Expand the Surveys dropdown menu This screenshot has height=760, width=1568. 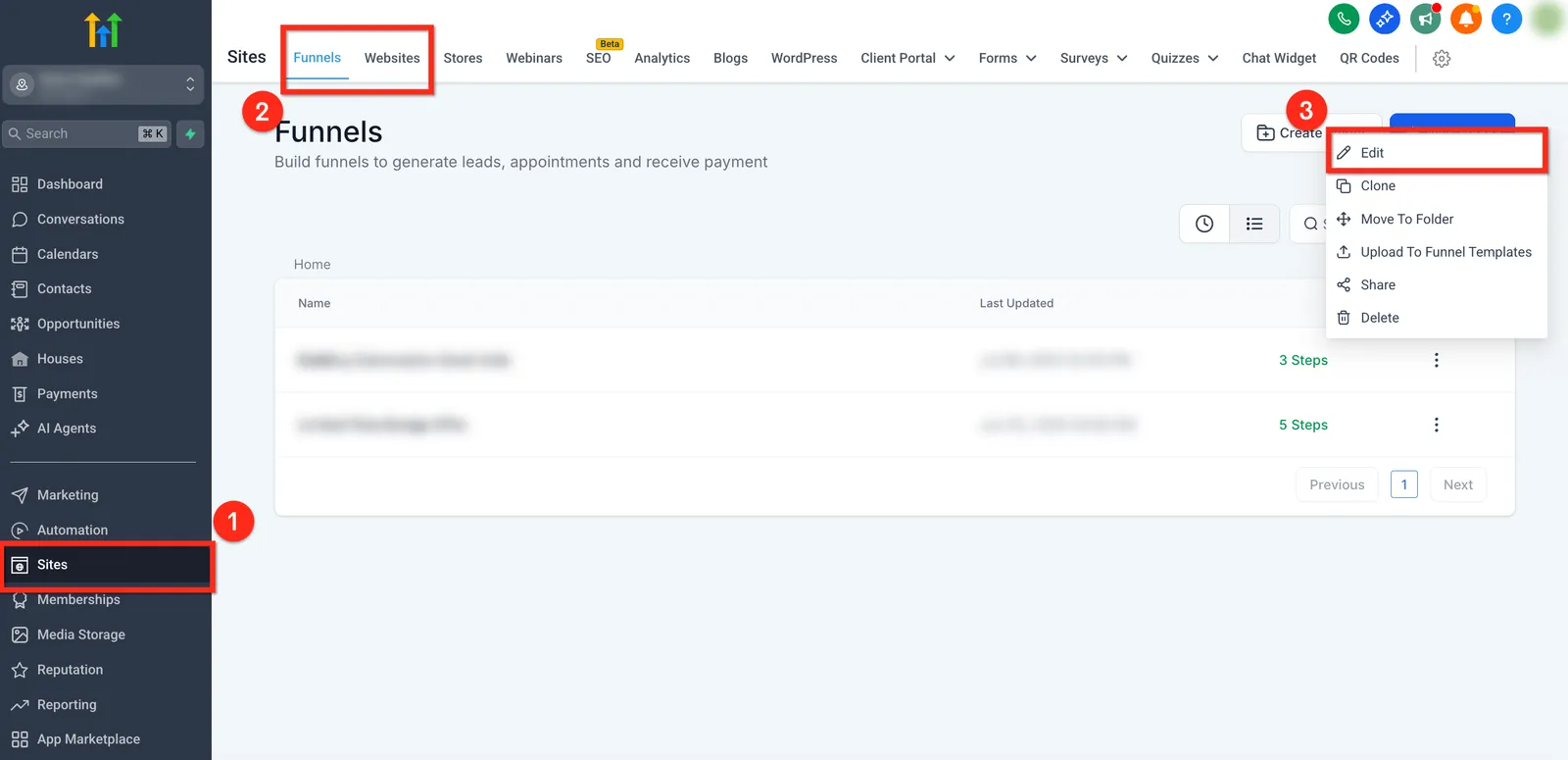point(1094,58)
